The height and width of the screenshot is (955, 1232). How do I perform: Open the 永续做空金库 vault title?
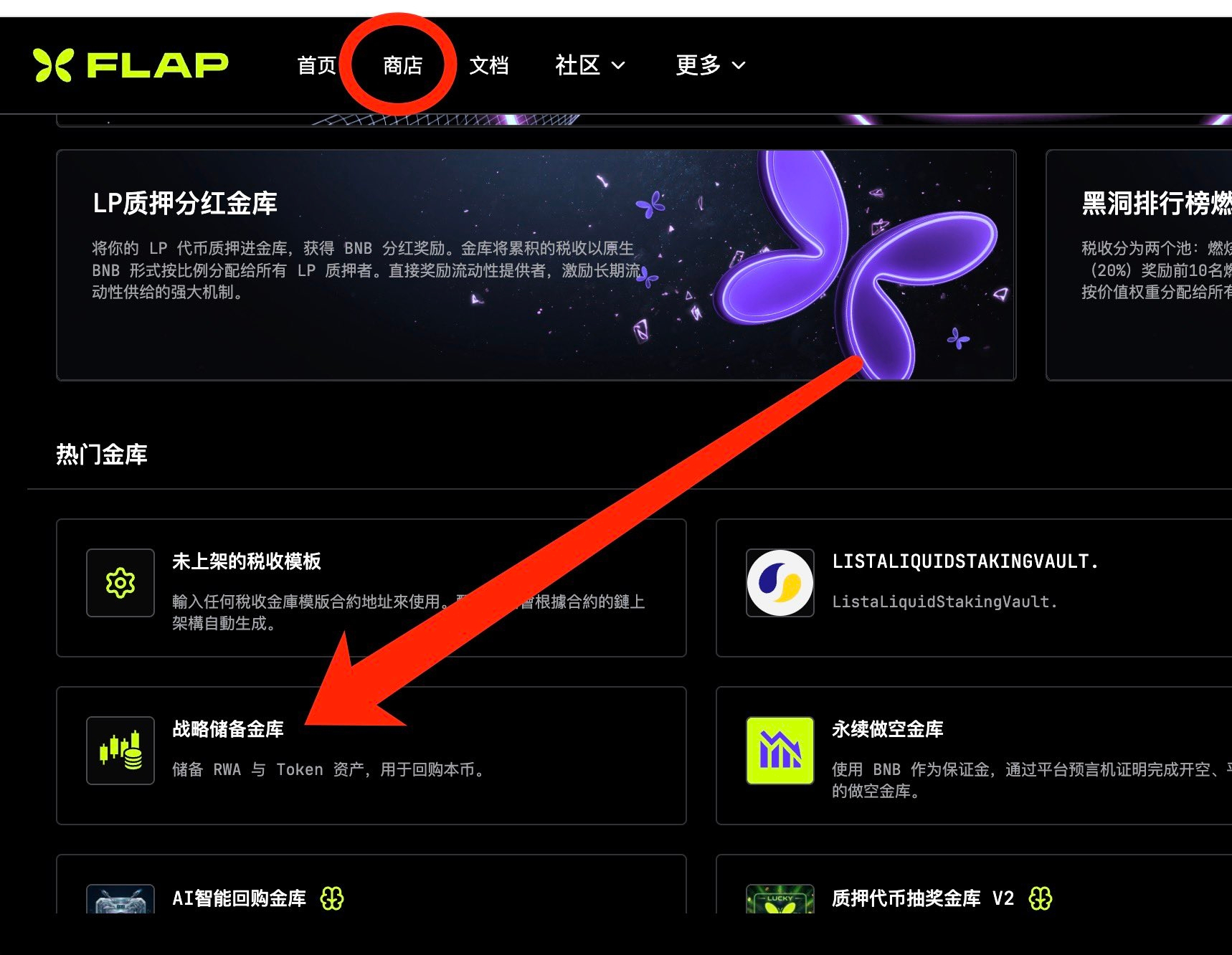[x=888, y=729]
